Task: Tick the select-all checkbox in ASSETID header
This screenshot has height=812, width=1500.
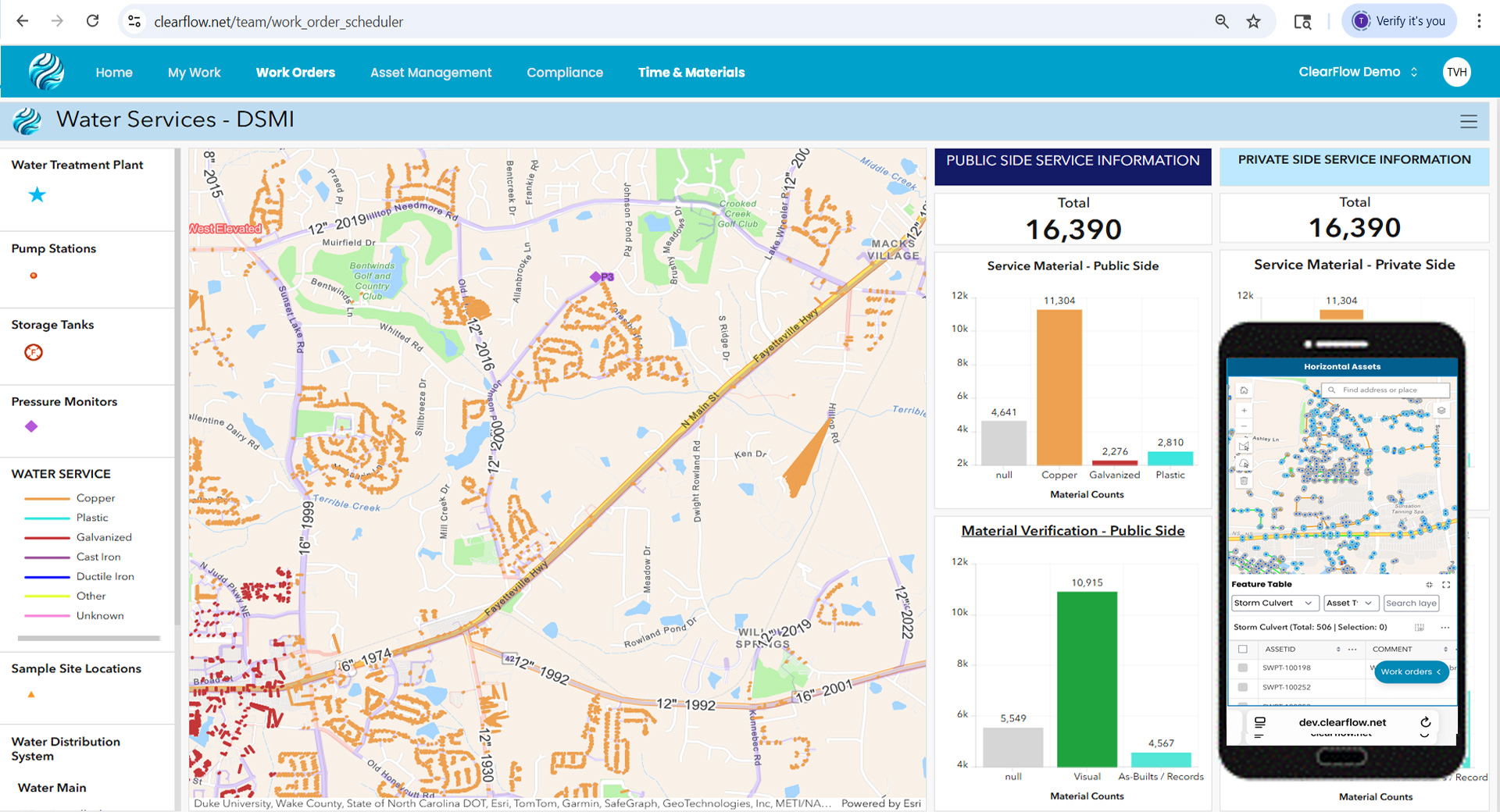Action: (1242, 649)
